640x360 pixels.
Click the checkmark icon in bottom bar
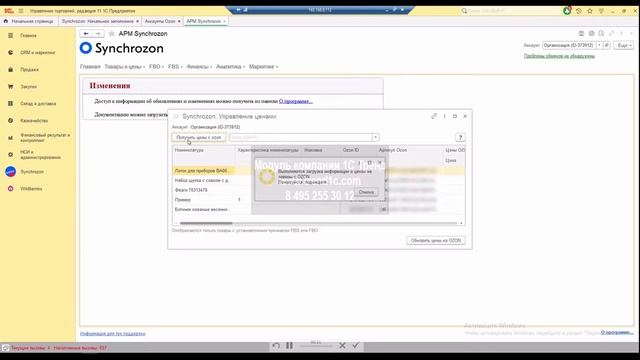coord(356,345)
